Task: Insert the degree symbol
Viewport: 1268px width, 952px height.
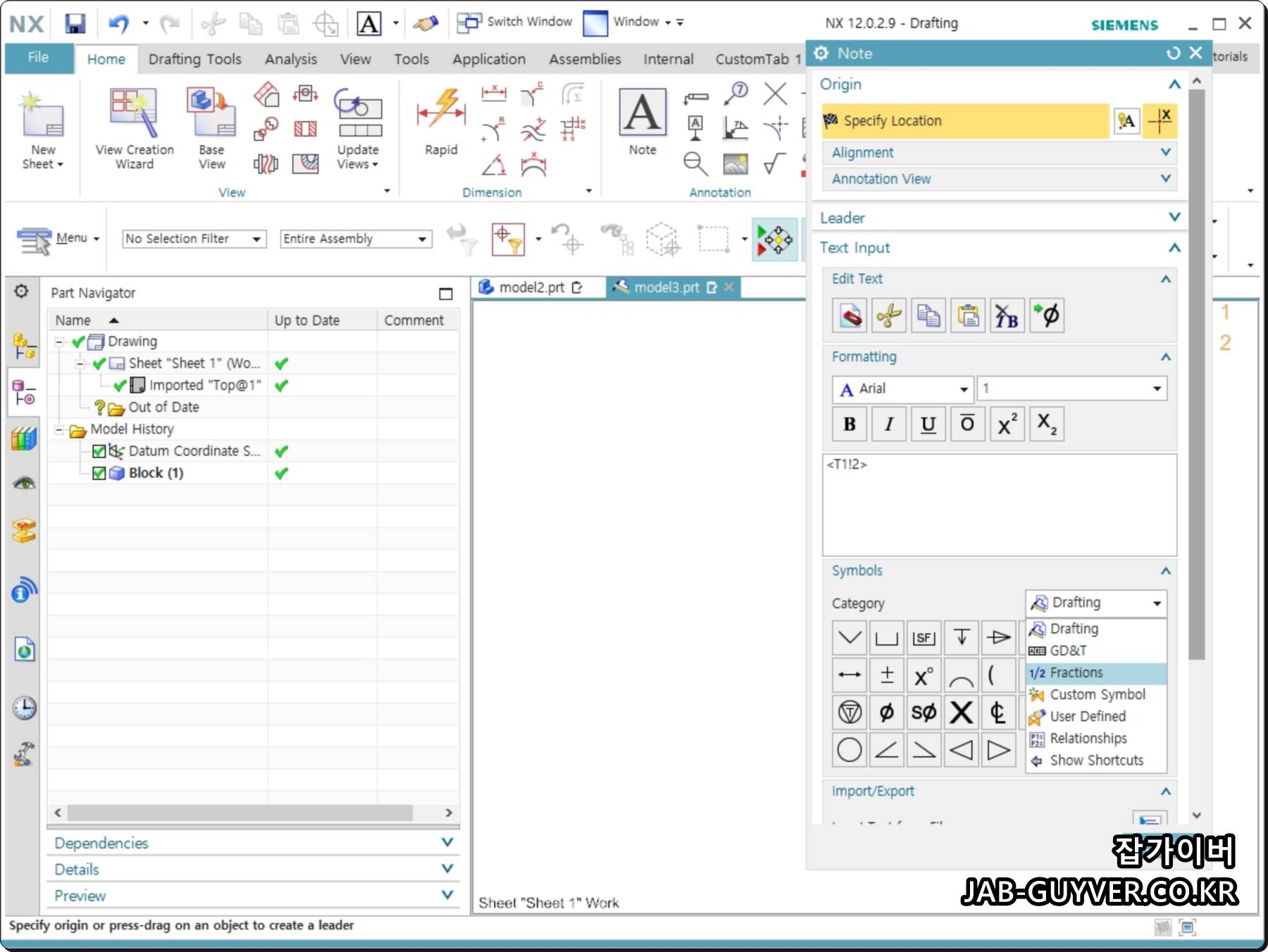Action: (924, 675)
